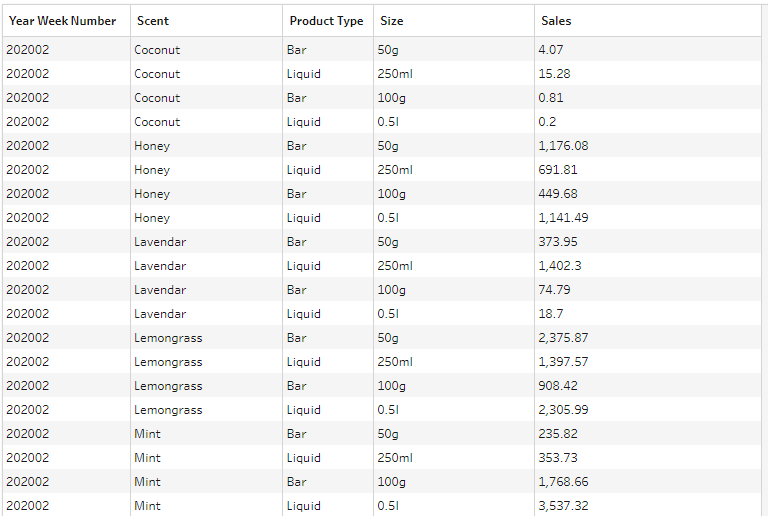Click the Lavendar cell in the 373.95 row

pos(160,242)
